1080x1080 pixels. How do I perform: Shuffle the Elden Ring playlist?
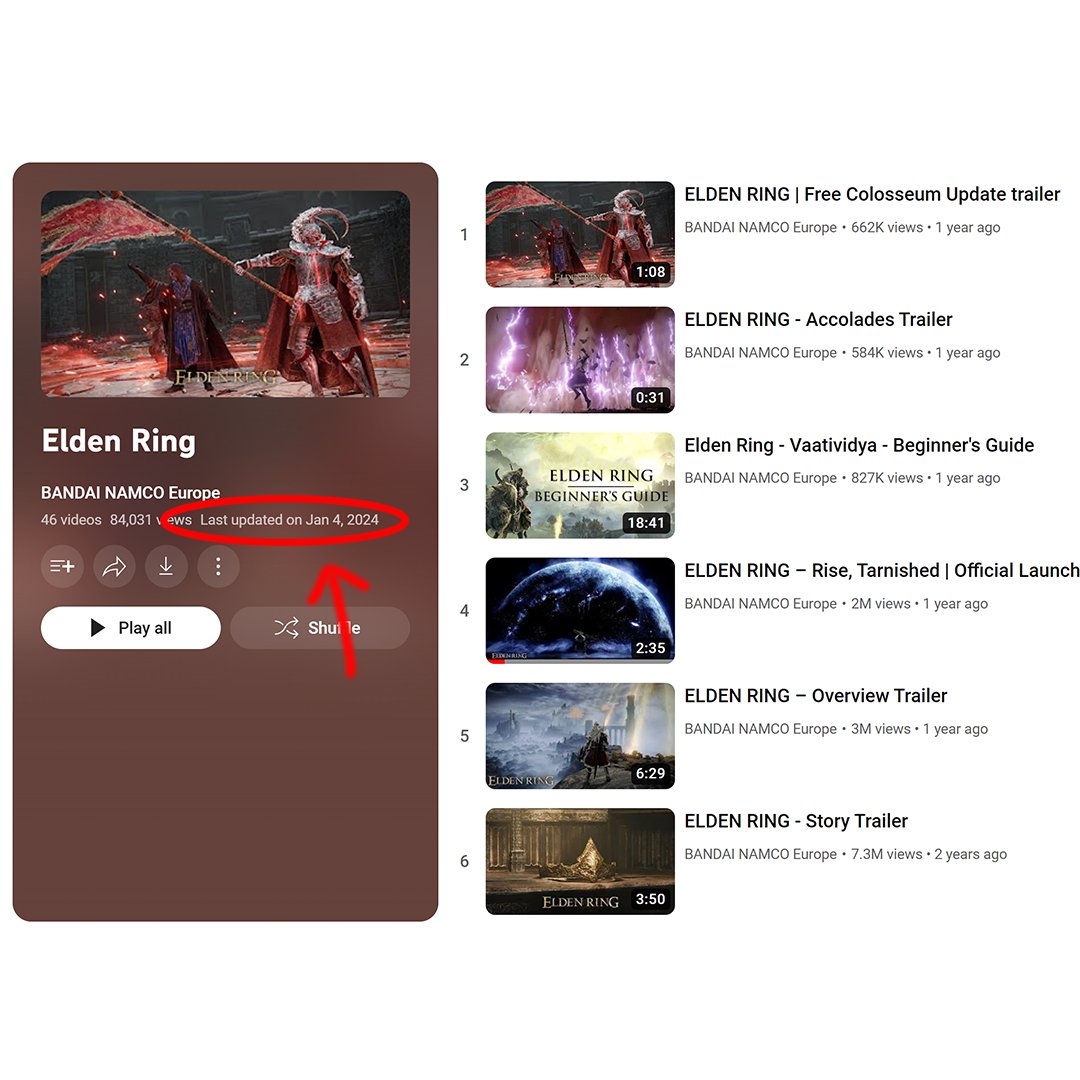pyautogui.click(x=320, y=627)
